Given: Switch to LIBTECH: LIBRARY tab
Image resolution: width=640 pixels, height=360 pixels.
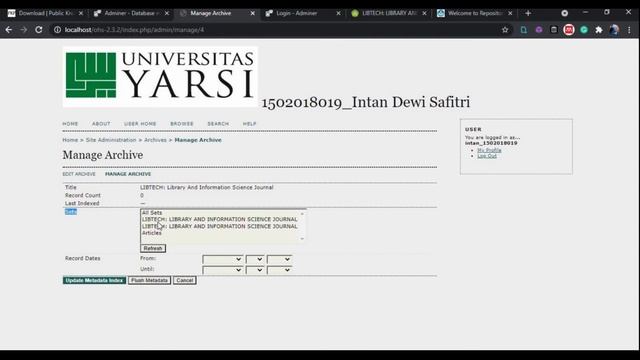Looking at the screenshot, I should [x=389, y=13].
